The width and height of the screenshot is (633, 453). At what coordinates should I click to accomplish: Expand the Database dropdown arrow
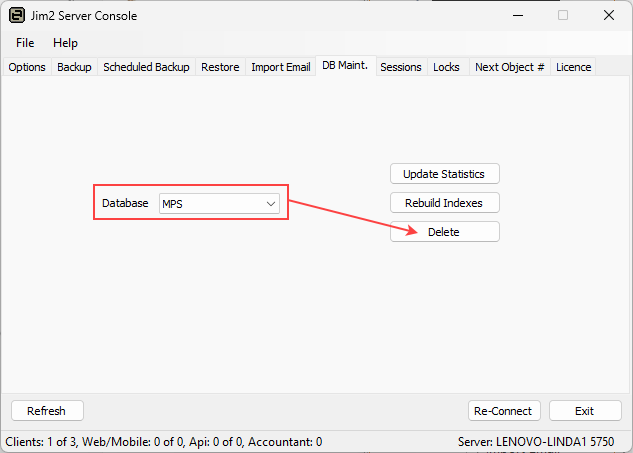point(271,204)
